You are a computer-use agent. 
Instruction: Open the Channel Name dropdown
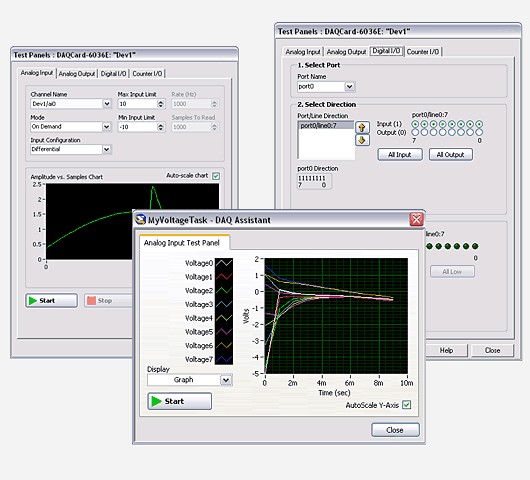(x=107, y=104)
